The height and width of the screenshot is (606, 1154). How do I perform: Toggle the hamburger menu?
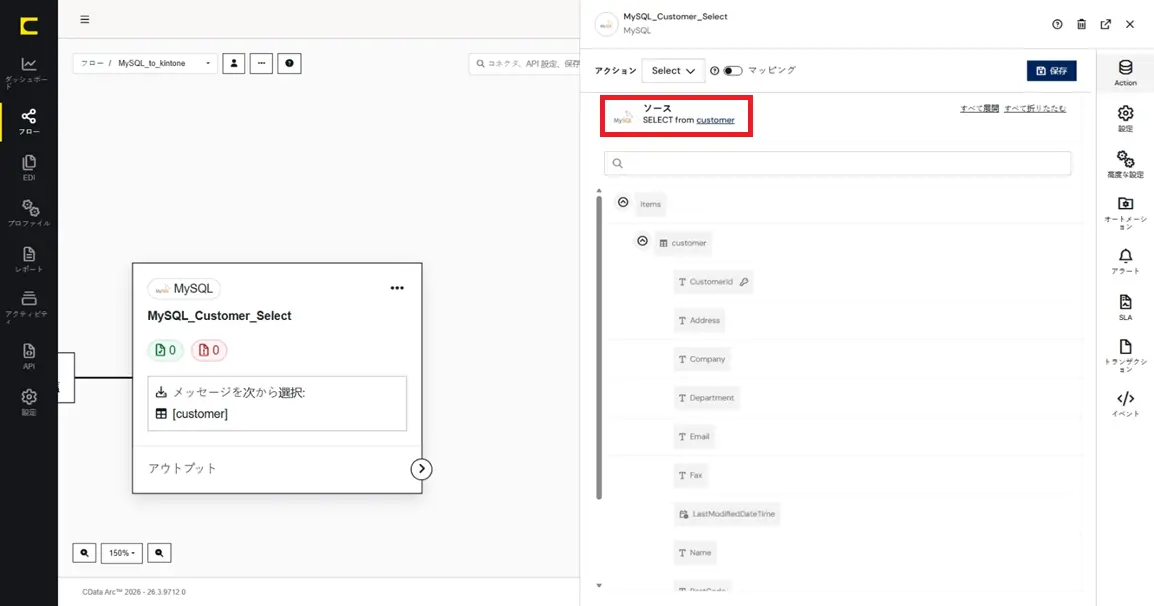pyautogui.click(x=85, y=19)
